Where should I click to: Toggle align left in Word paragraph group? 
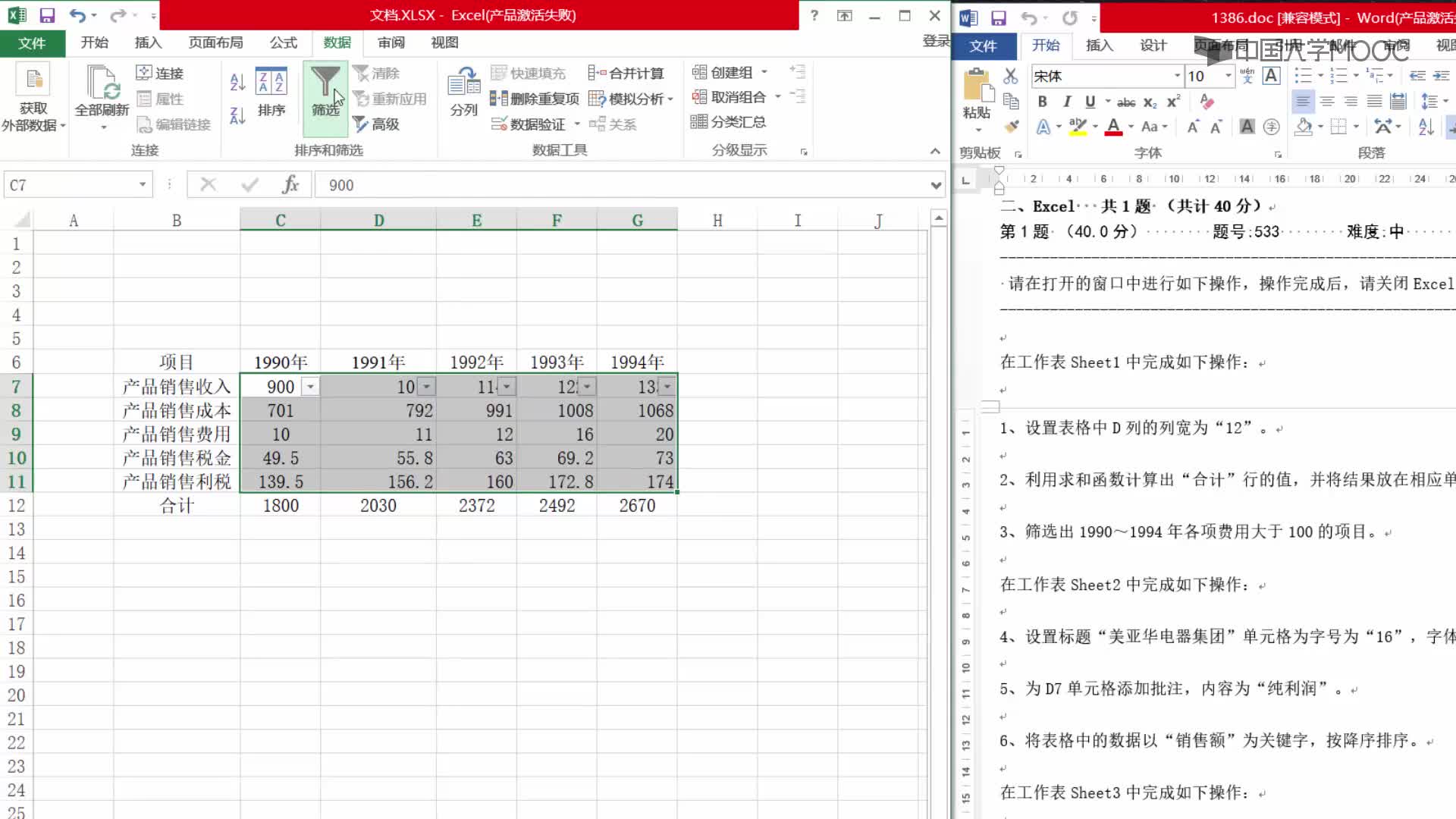1302,101
